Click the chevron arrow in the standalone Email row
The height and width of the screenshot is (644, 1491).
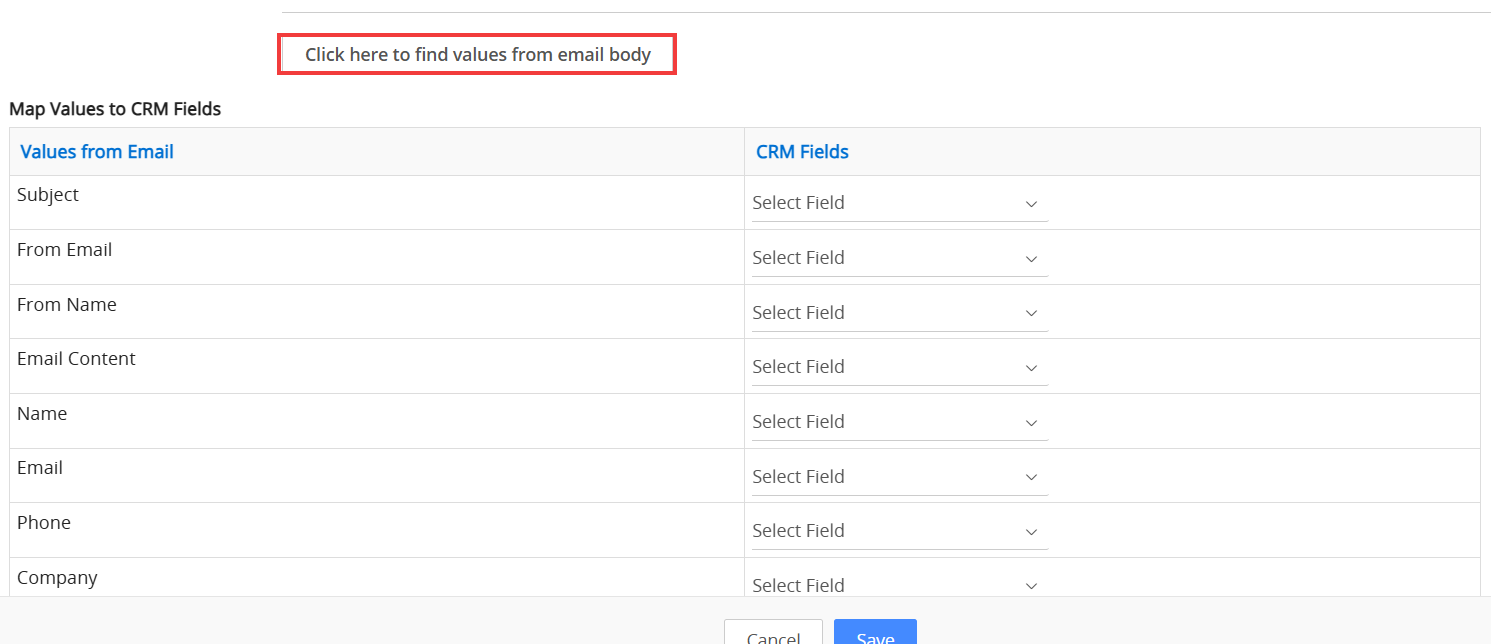coord(1031,478)
